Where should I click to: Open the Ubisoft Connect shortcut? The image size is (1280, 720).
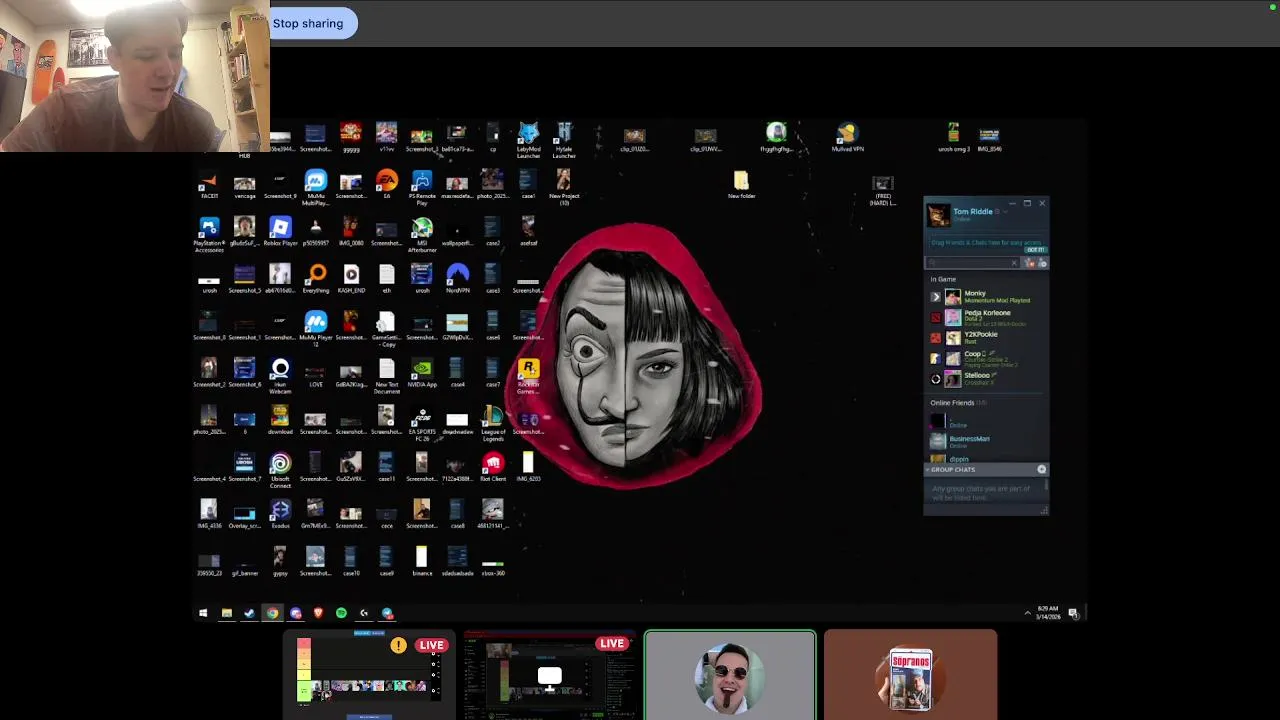tap(280, 470)
